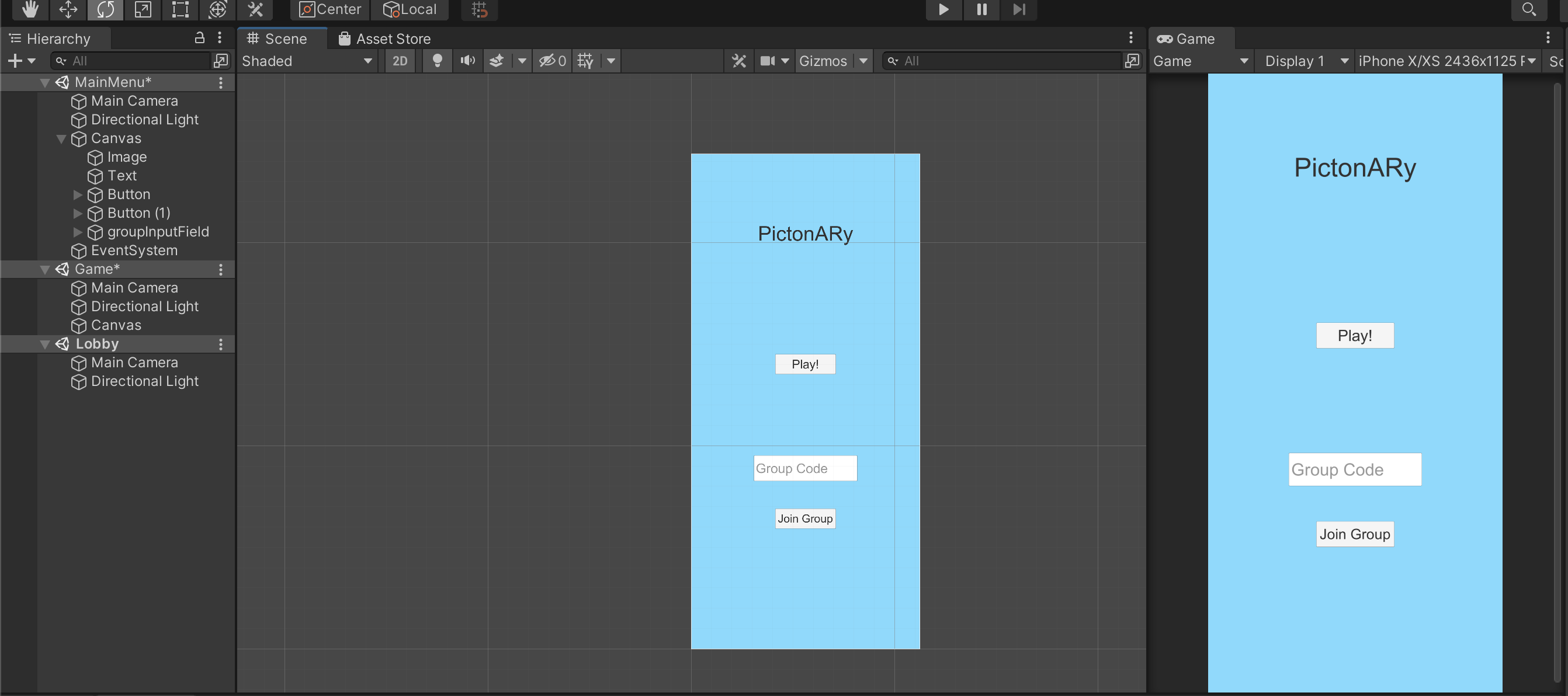
Task: Select the Rect Transform tool
Action: tap(181, 9)
